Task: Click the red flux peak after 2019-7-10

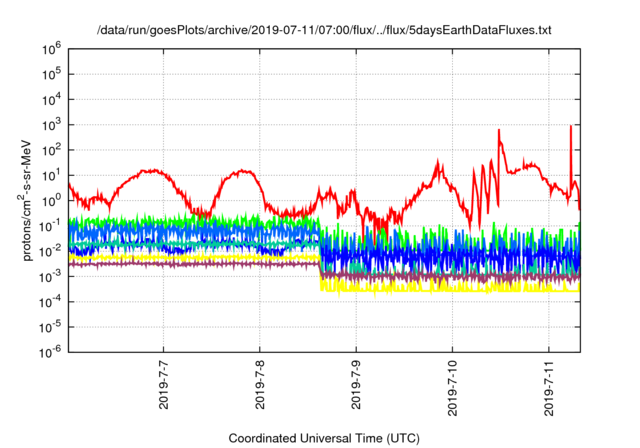Action: tap(499, 131)
